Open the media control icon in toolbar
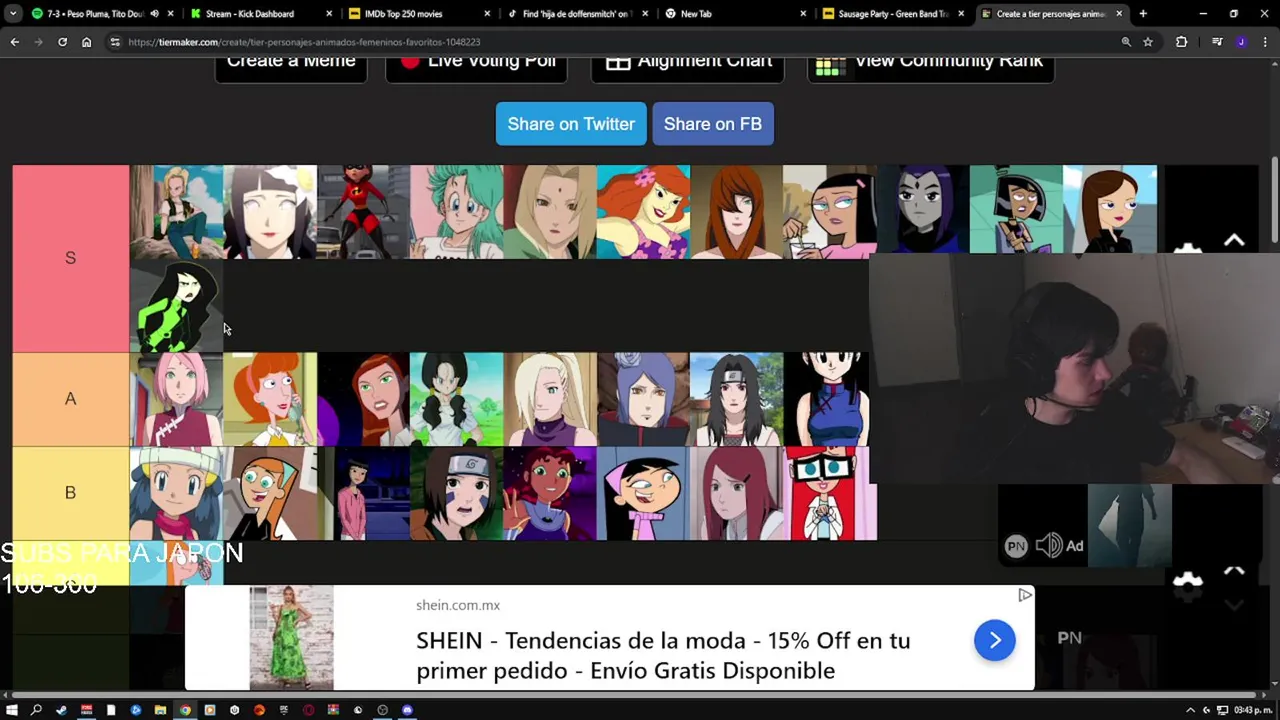Image resolution: width=1280 pixels, height=720 pixels. (1217, 42)
